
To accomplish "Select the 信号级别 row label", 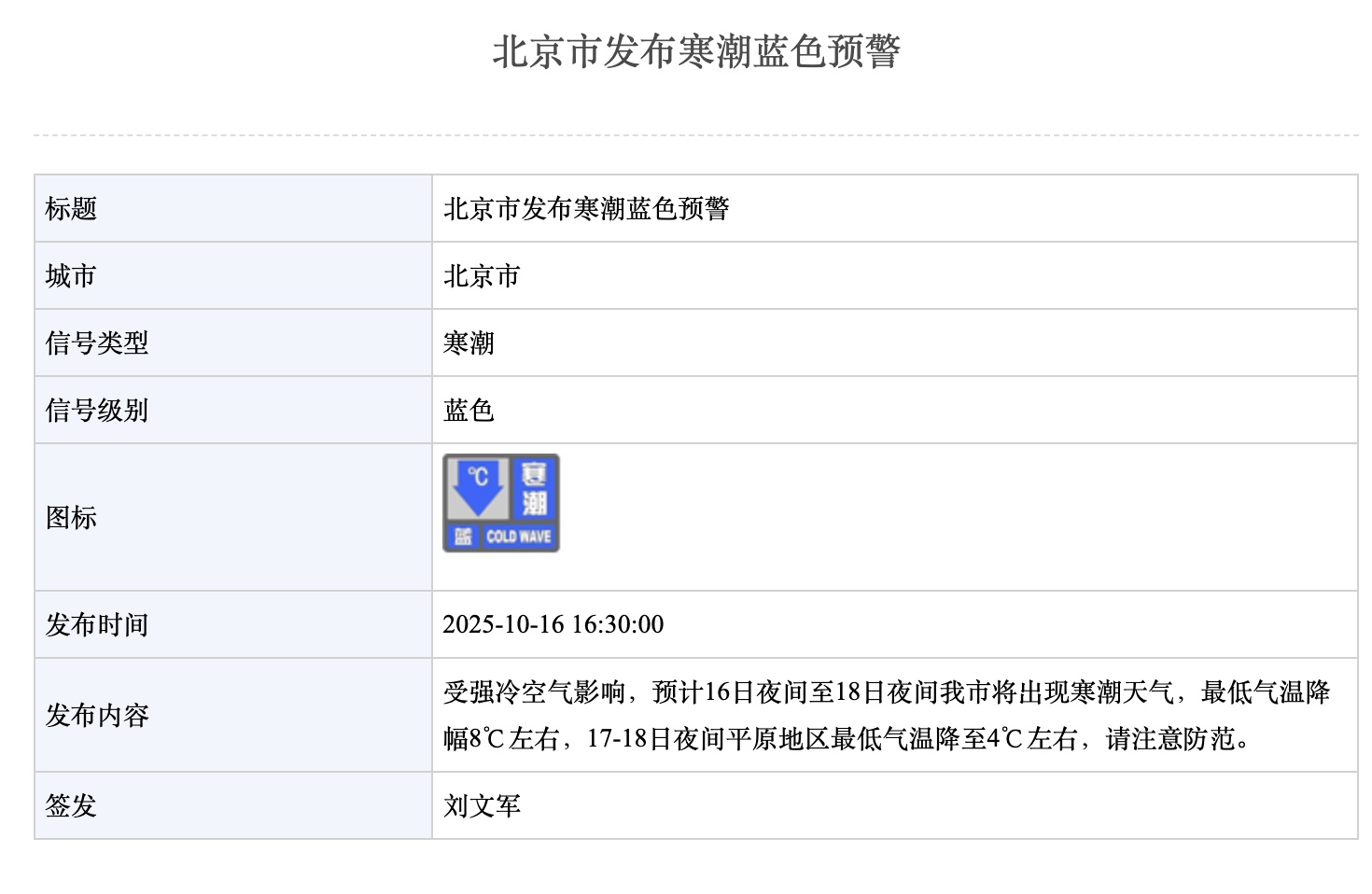I will (97, 411).
